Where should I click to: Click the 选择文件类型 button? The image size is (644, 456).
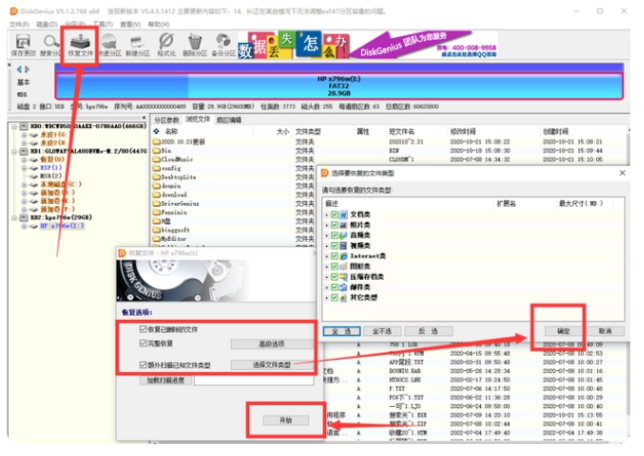[x=272, y=364]
